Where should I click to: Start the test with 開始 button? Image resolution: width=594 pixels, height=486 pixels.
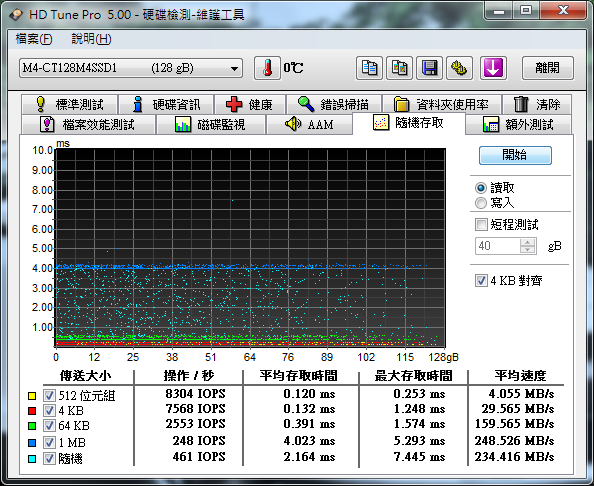tap(515, 155)
